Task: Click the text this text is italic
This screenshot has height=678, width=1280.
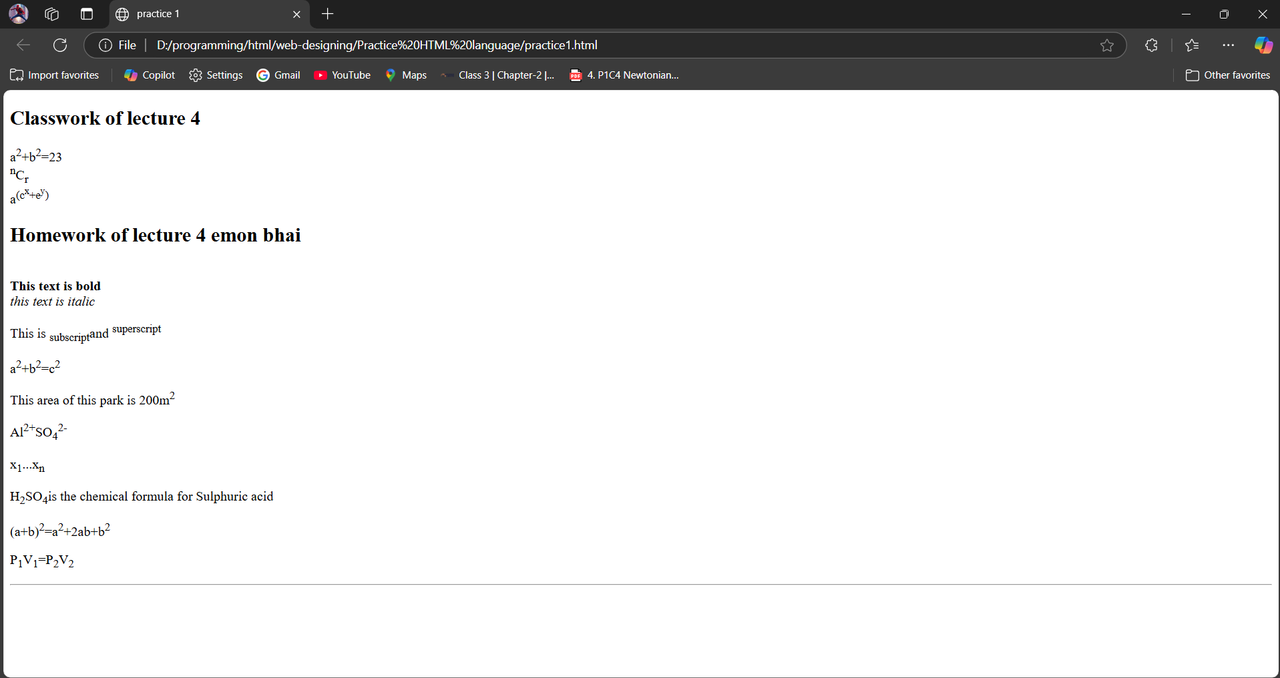Action: pyautogui.click(x=52, y=301)
